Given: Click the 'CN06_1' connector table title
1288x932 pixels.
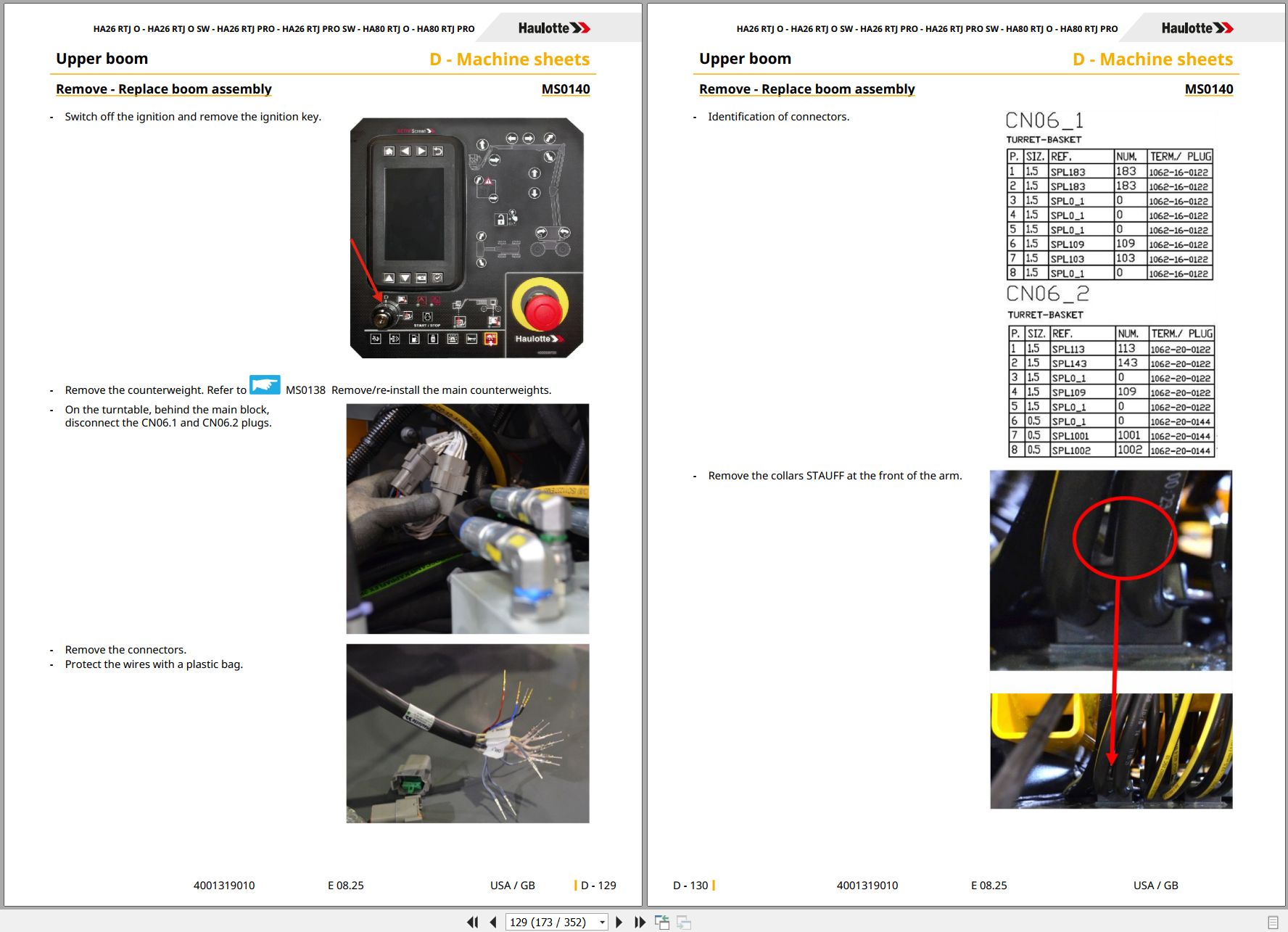Looking at the screenshot, I should (x=1044, y=120).
